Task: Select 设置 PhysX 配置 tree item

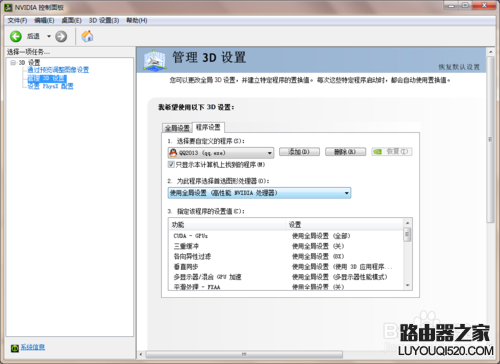Action: click(x=50, y=86)
